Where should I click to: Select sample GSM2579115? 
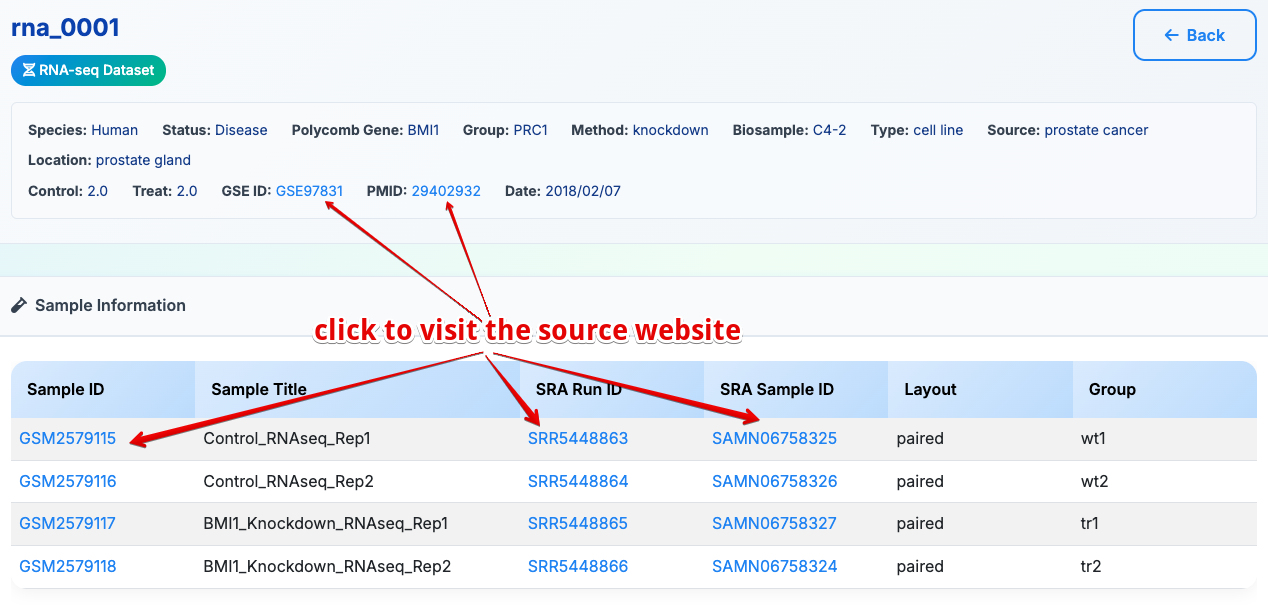(67, 438)
